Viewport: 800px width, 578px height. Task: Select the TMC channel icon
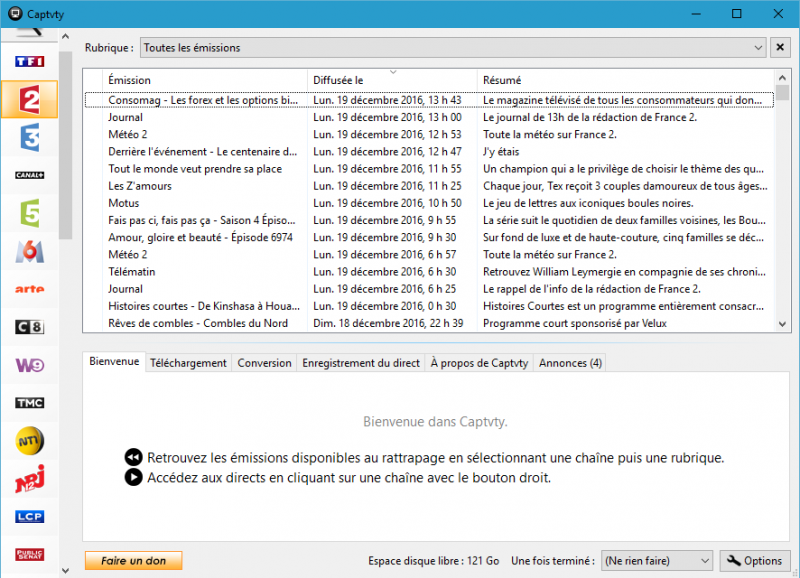pyautogui.click(x=30, y=403)
